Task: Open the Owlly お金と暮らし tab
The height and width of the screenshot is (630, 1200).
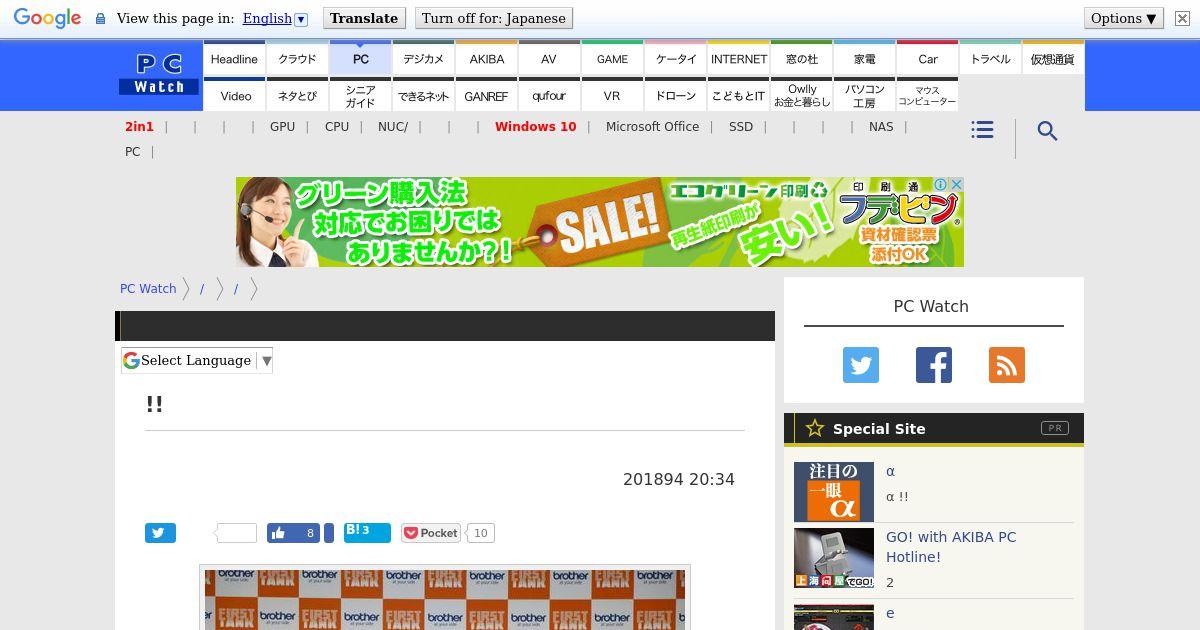Action: (x=801, y=95)
